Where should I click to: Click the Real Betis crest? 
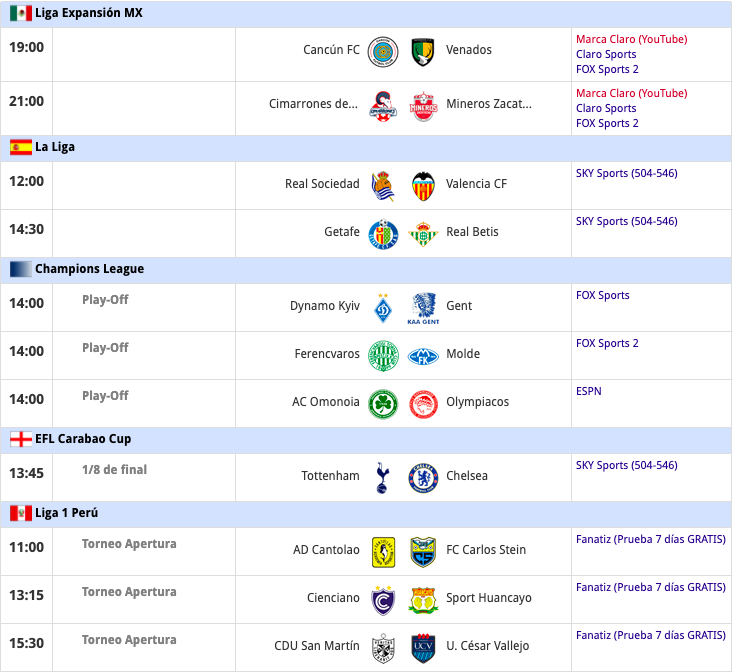point(423,234)
